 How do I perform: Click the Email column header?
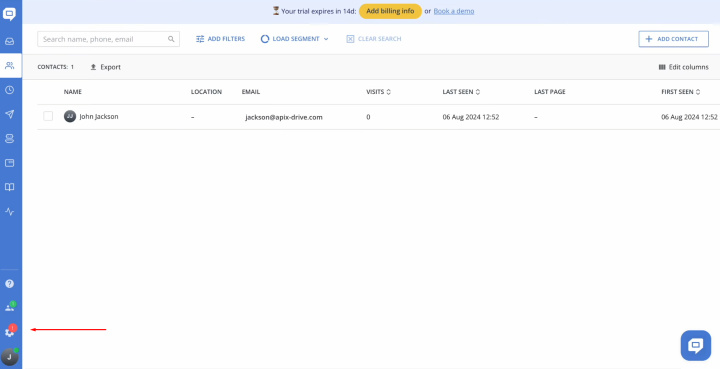[251, 92]
